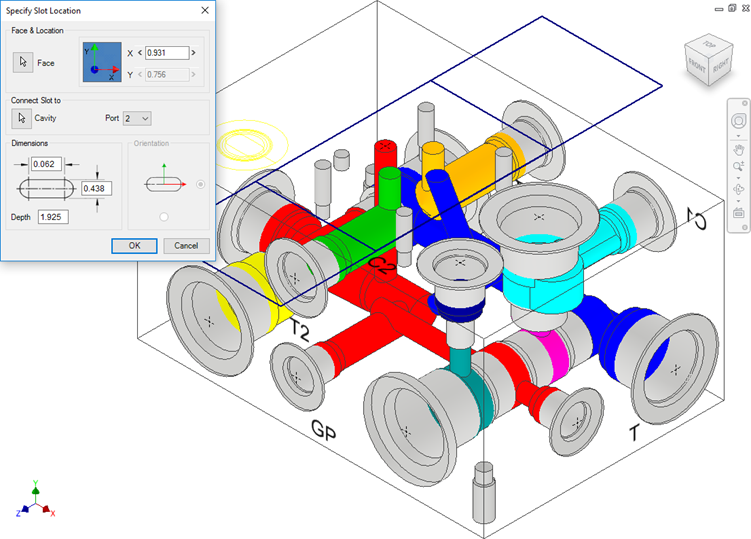
Task: Increase X value with right arrow
Action: click(194, 52)
